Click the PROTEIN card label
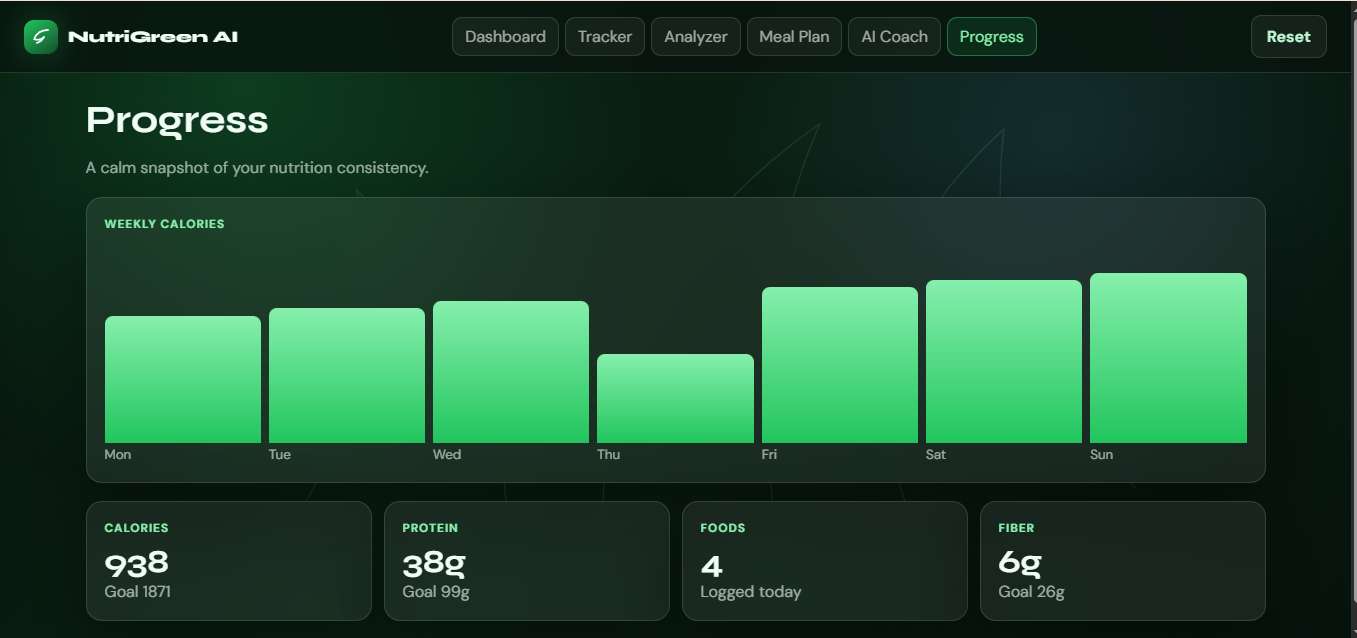The width and height of the screenshot is (1357, 638). tap(430, 528)
